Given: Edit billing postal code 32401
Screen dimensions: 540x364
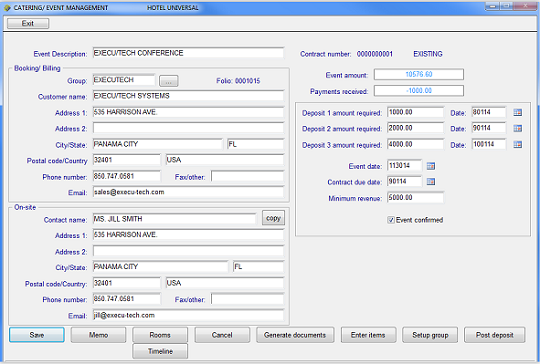Looking at the screenshot, I should (126, 160).
